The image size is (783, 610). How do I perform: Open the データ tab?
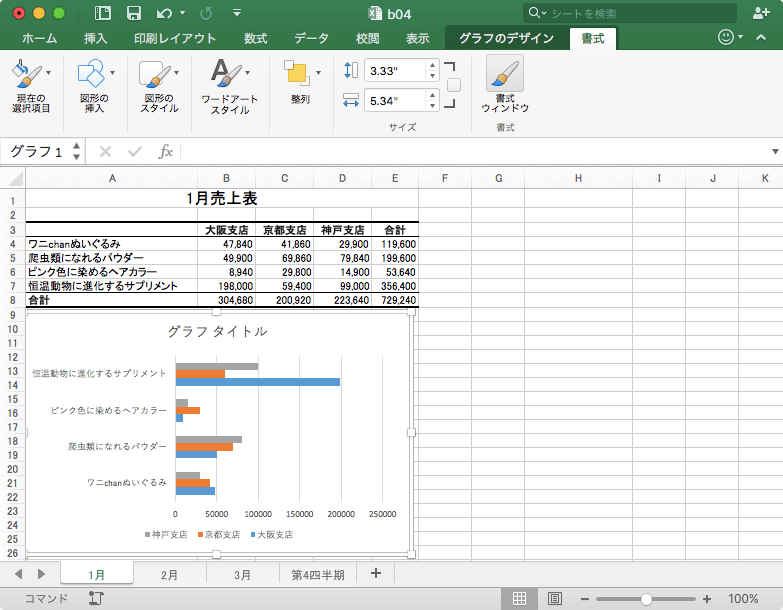point(311,38)
